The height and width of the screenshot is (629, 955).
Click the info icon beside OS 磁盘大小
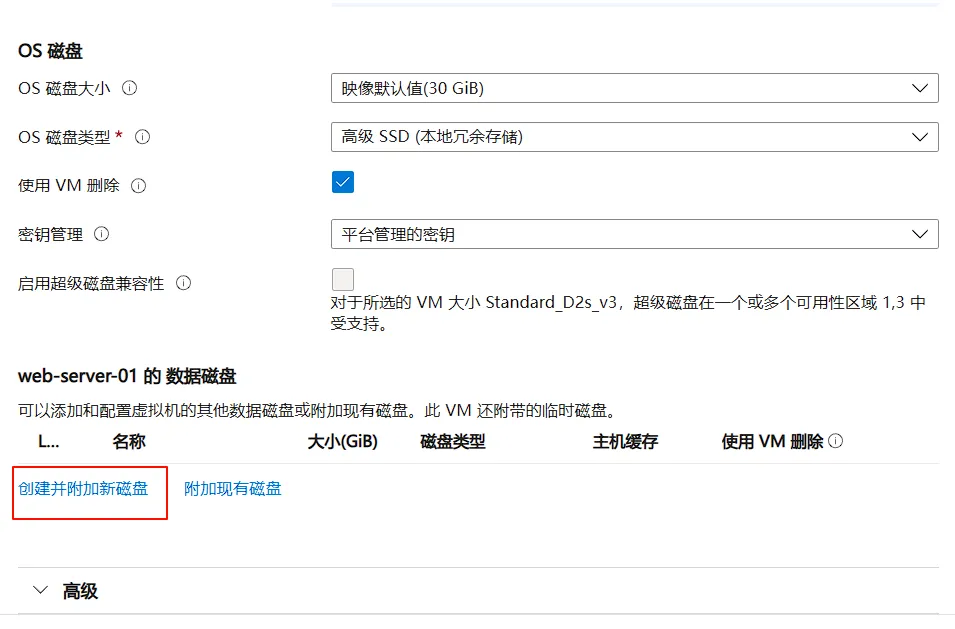point(130,89)
